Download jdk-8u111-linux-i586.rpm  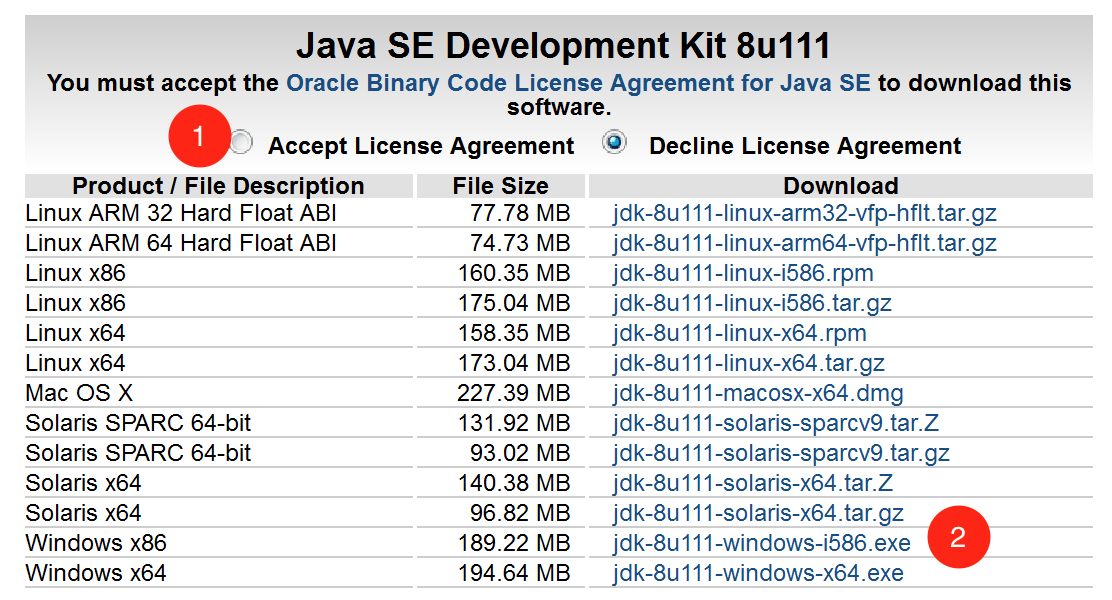click(743, 273)
